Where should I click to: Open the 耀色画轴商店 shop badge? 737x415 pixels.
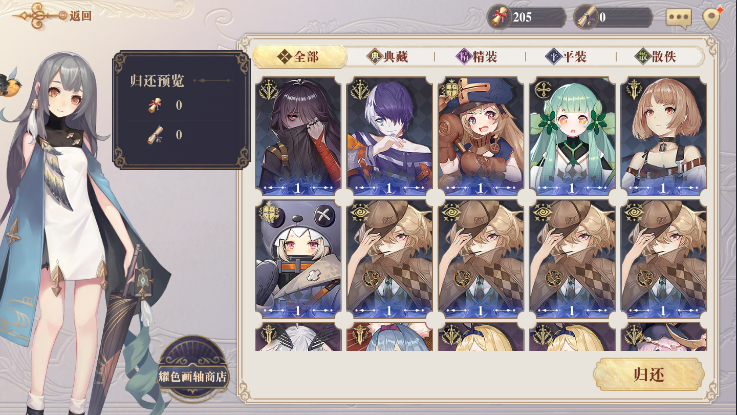pyautogui.click(x=193, y=370)
